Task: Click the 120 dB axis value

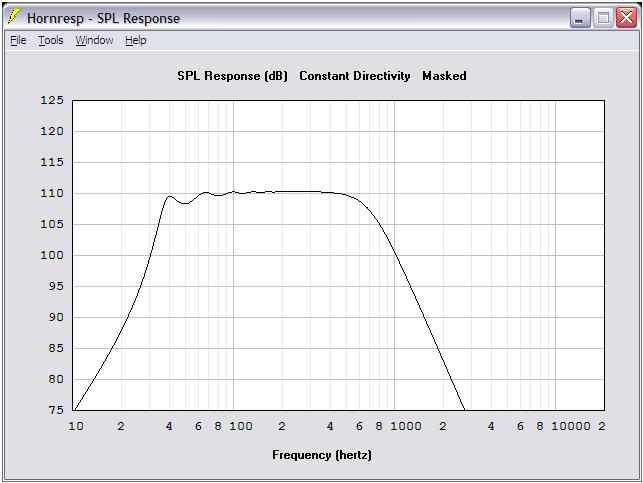Action: coord(52,131)
